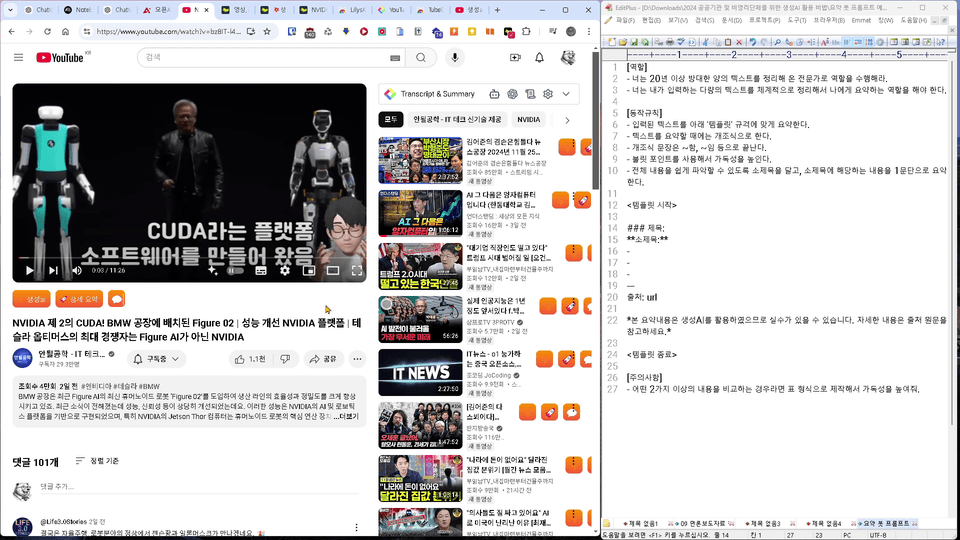This screenshot has width=960, height=540.
Task: Open 파일(F) menu in EditPlus
Action: (625, 20)
